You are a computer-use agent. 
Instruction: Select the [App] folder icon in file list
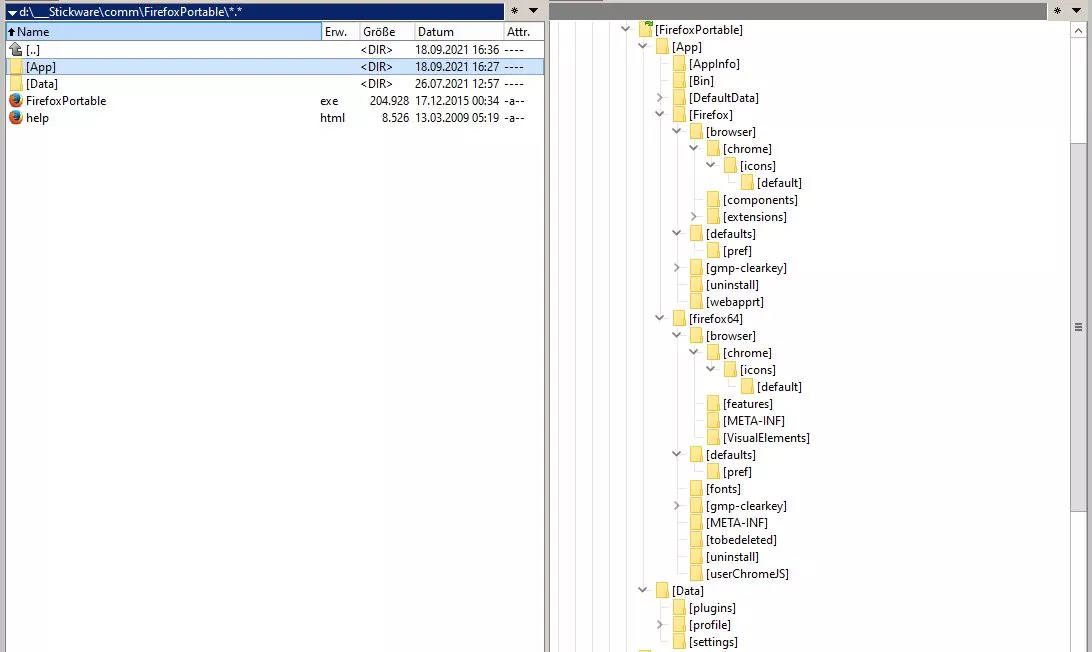[x=16, y=67]
